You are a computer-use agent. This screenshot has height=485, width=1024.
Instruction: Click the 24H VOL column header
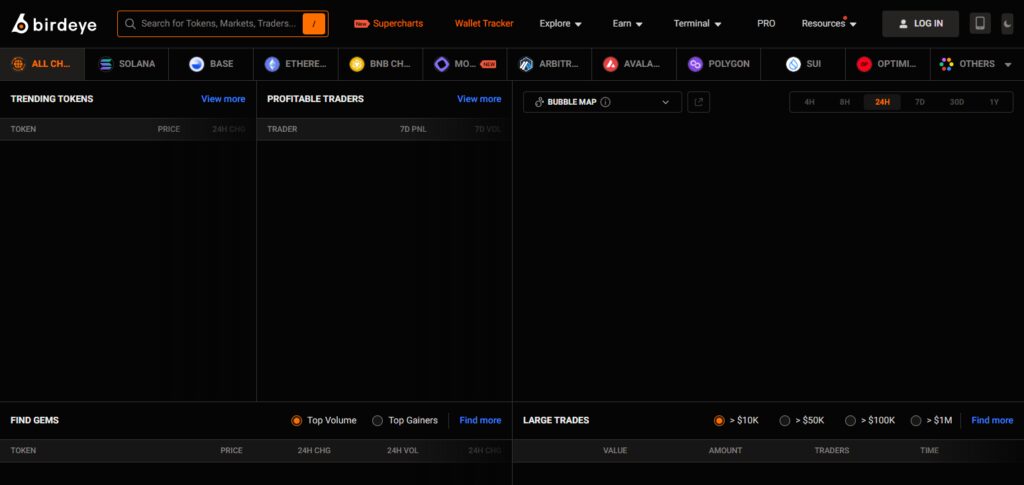pos(402,450)
